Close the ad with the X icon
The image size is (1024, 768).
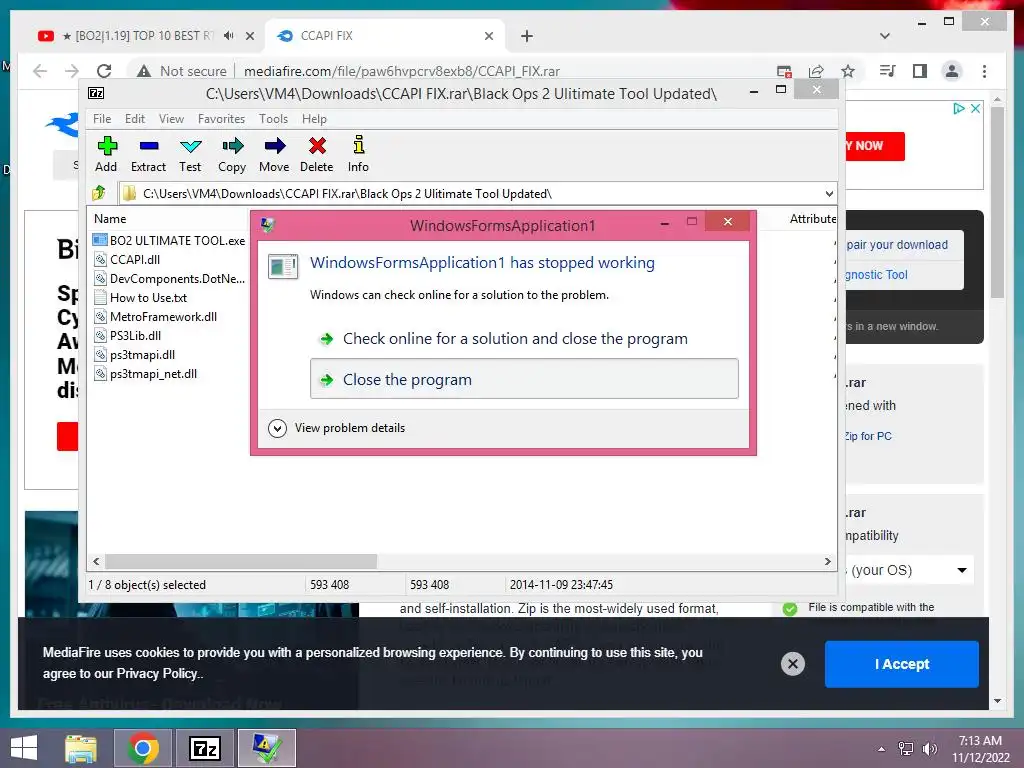pyautogui.click(x=975, y=108)
